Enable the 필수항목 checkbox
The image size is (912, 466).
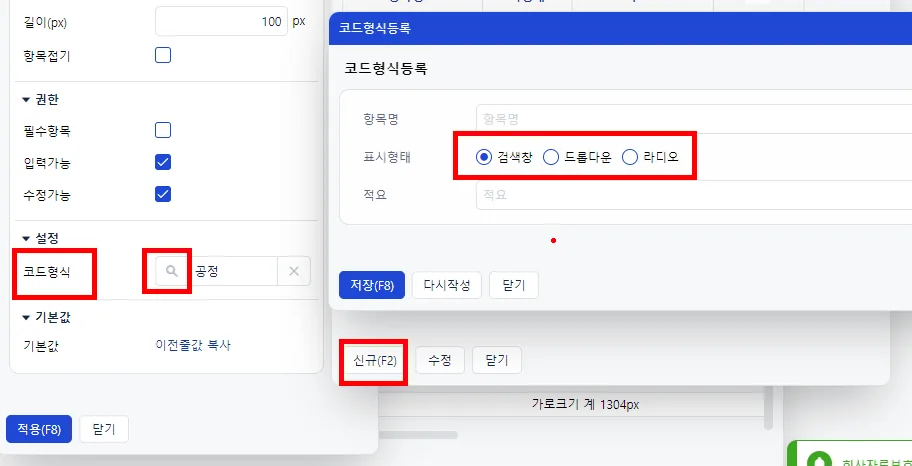[x=163, y=130]
